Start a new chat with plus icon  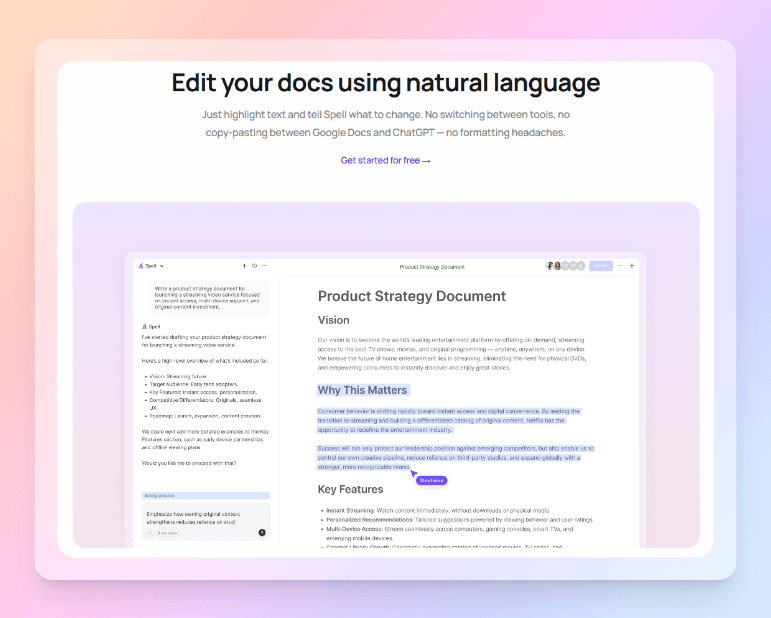coord(244,266)
